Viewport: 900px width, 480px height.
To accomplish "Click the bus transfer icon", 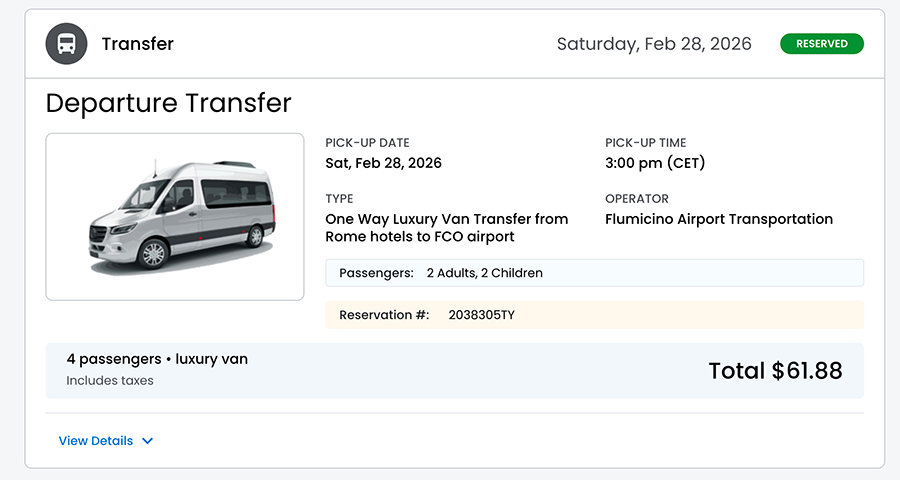I will pyautogui.click(x=66, y=44).
